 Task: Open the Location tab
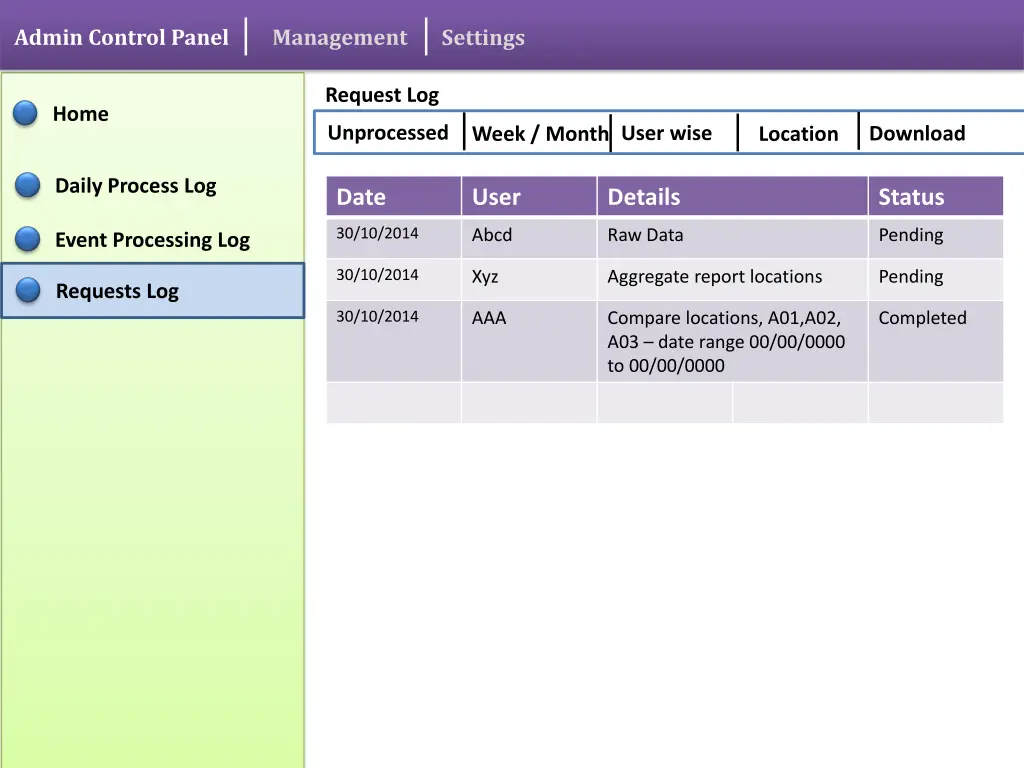coord(798,134)
